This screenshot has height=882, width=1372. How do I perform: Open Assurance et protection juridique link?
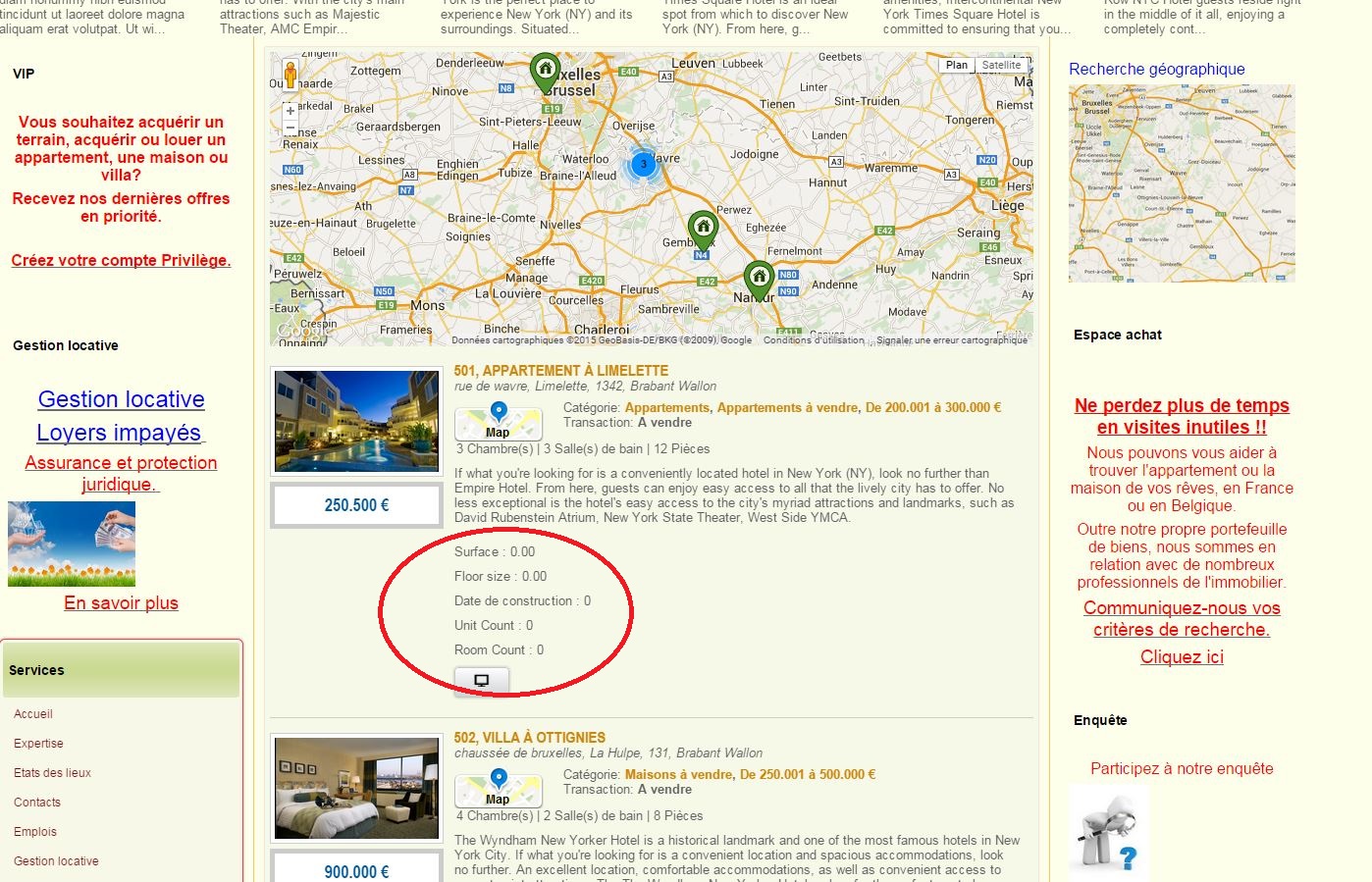point(121,473)
